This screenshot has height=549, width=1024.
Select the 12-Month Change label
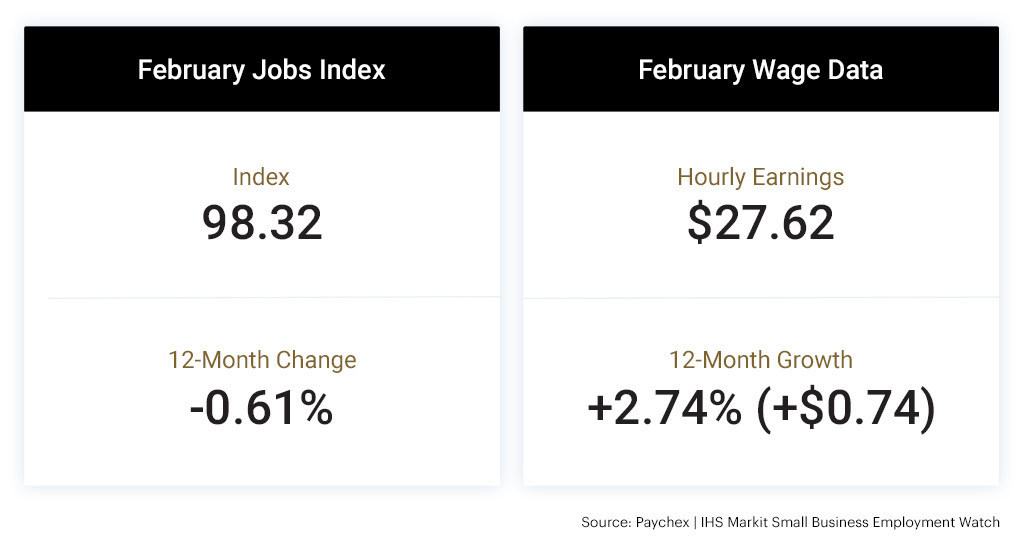pyautogui.click(x=262, y=360)
